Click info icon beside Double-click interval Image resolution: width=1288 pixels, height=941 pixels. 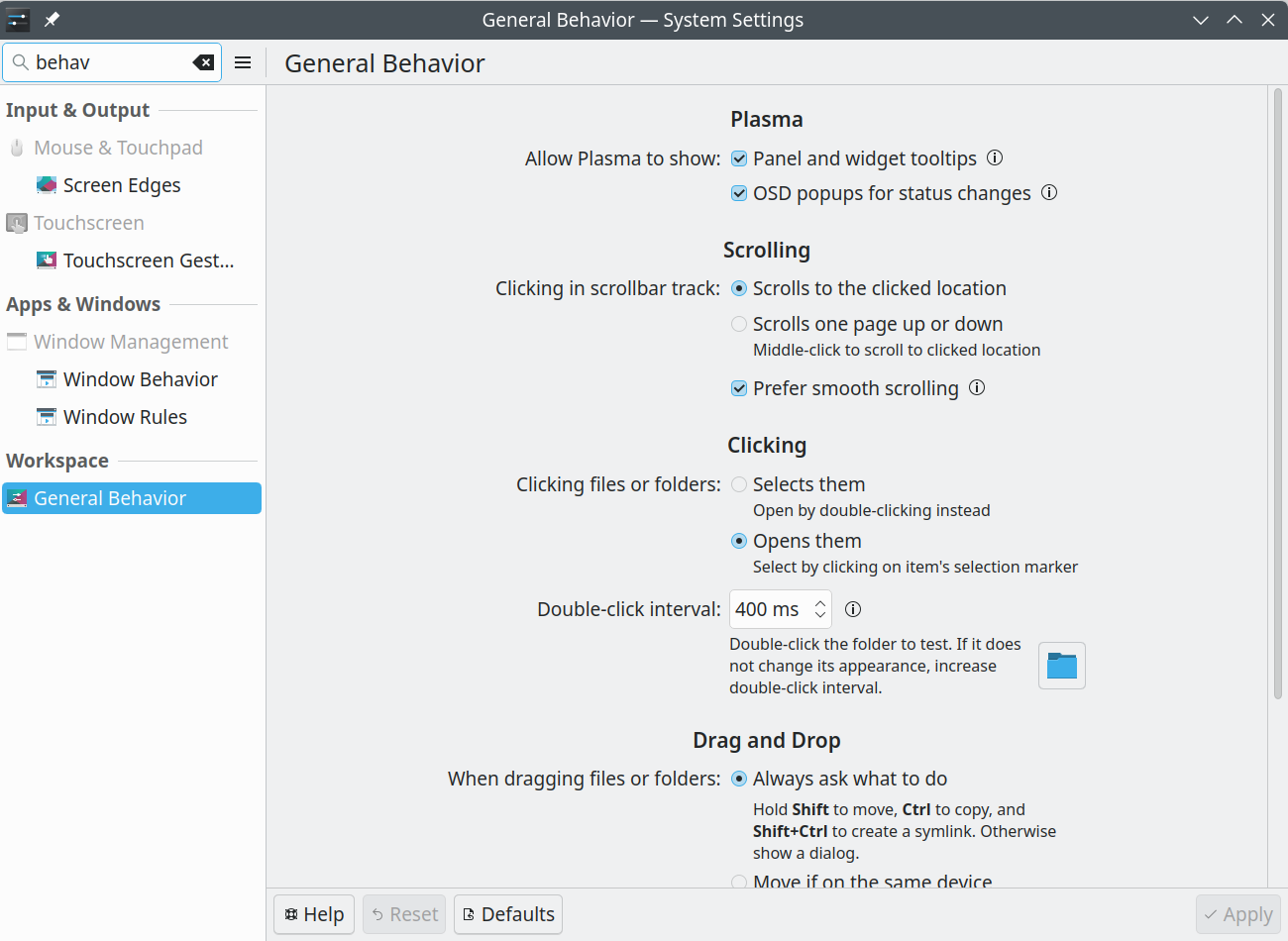tap(853, 609)
